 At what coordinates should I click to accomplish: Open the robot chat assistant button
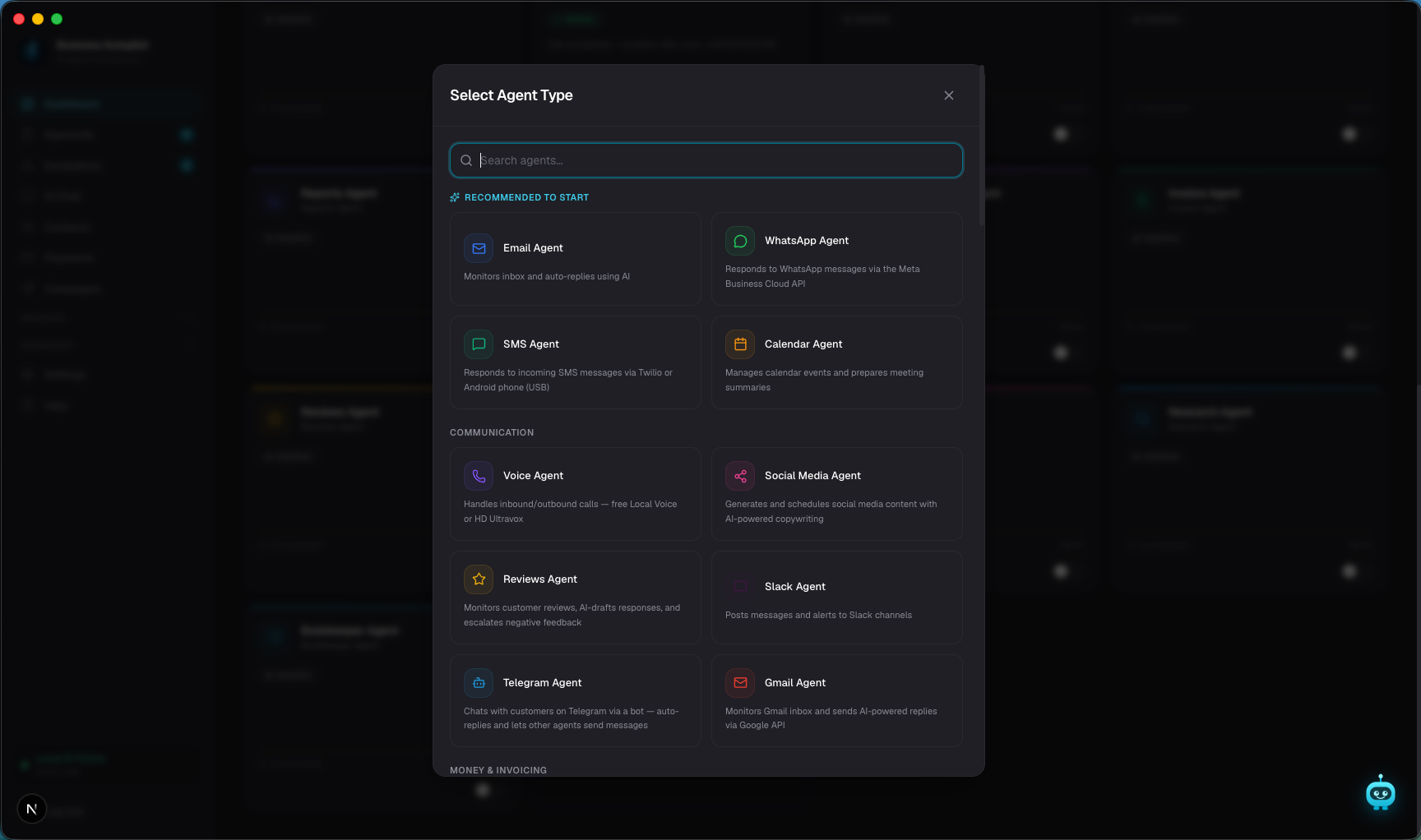(x=1381, y=793)
